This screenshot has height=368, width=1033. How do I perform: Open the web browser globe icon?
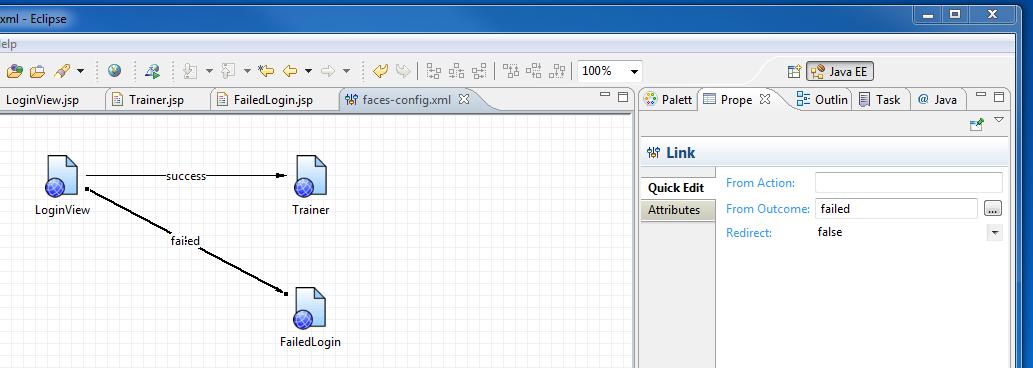(115, 71)
